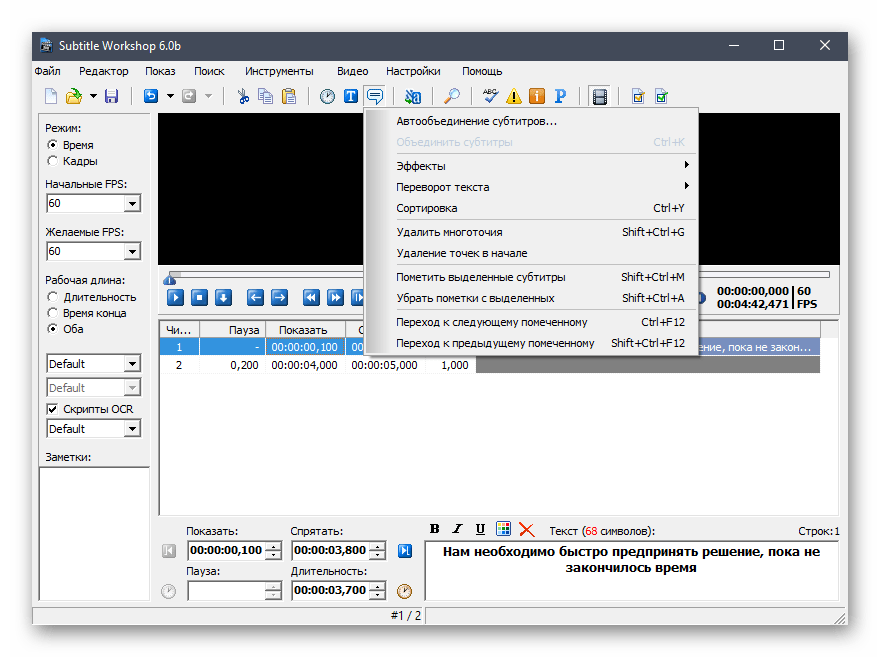
Task: Open the Инструменты menu
Action: [279, 71]
